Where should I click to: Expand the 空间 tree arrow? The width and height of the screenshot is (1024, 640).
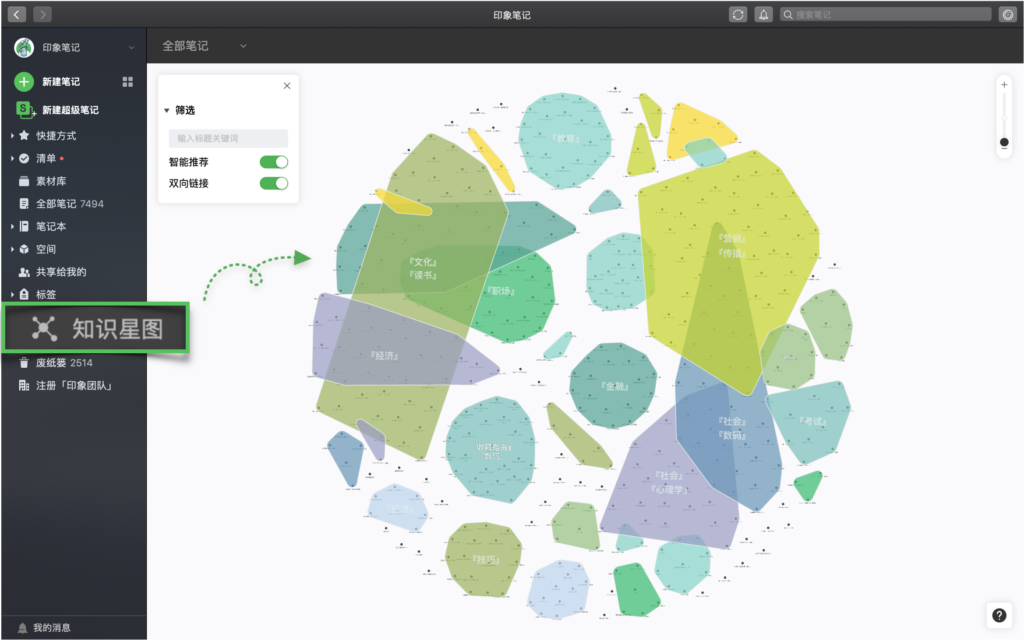[12, 249]
